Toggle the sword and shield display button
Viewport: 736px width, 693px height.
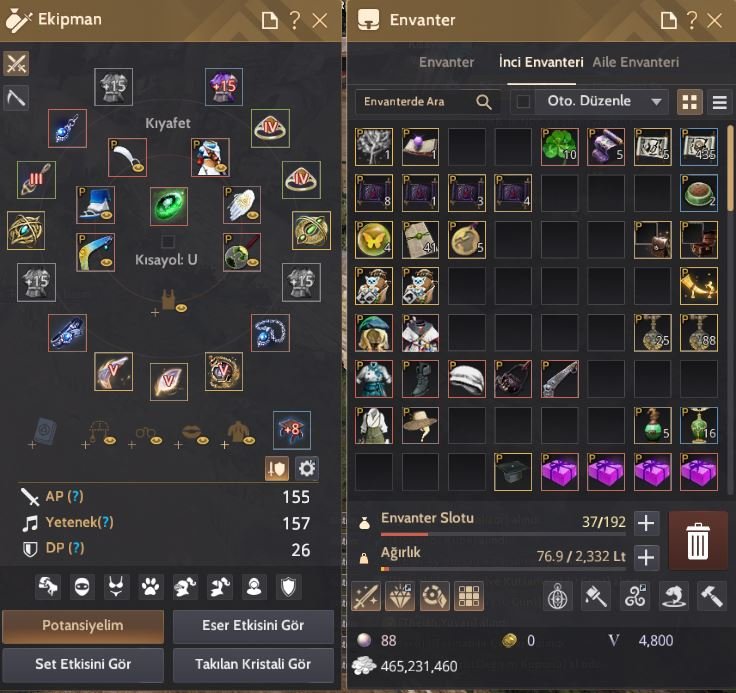click(277, 468)
